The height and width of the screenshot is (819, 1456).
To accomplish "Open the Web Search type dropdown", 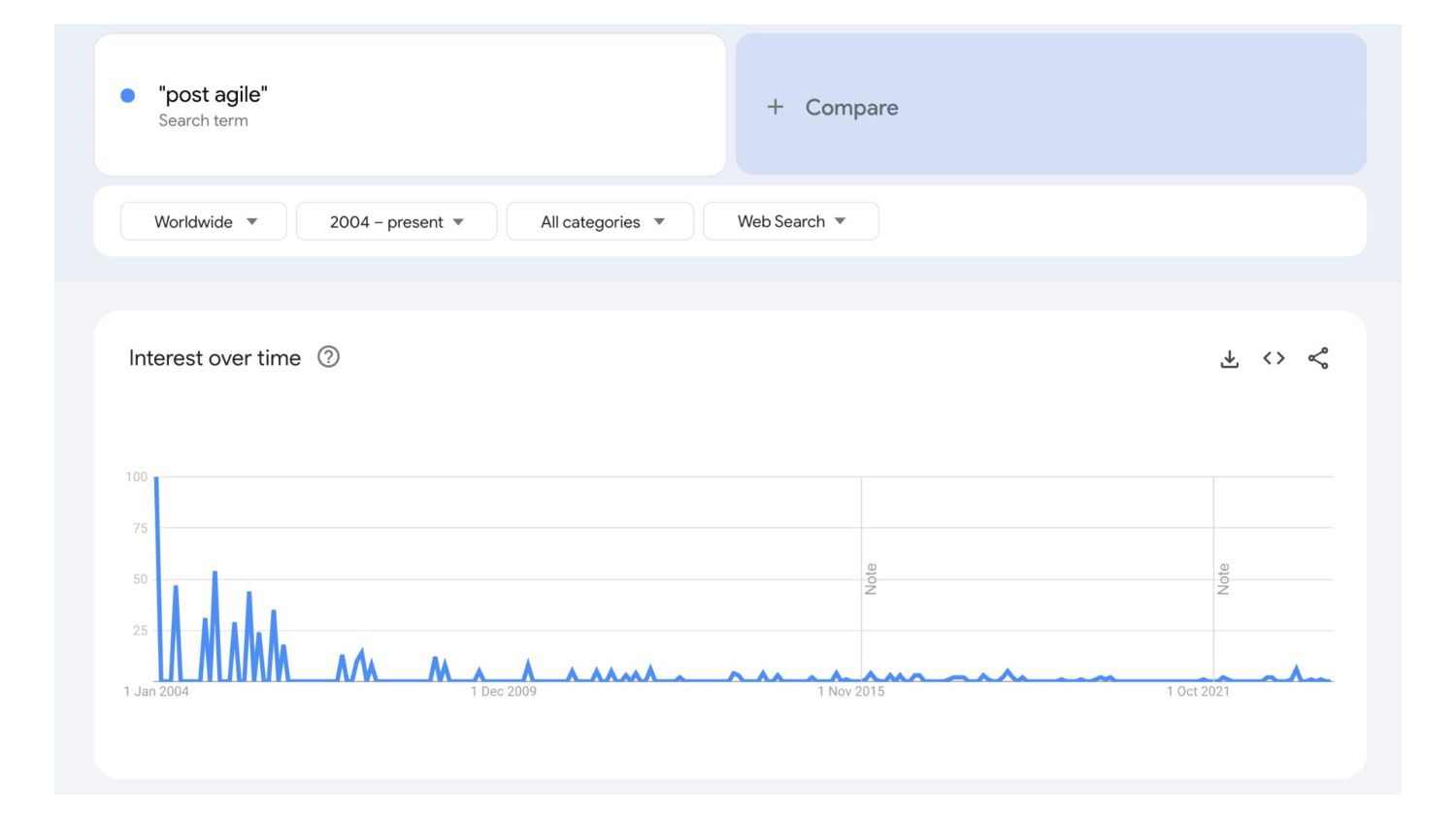I will [791, 221].
